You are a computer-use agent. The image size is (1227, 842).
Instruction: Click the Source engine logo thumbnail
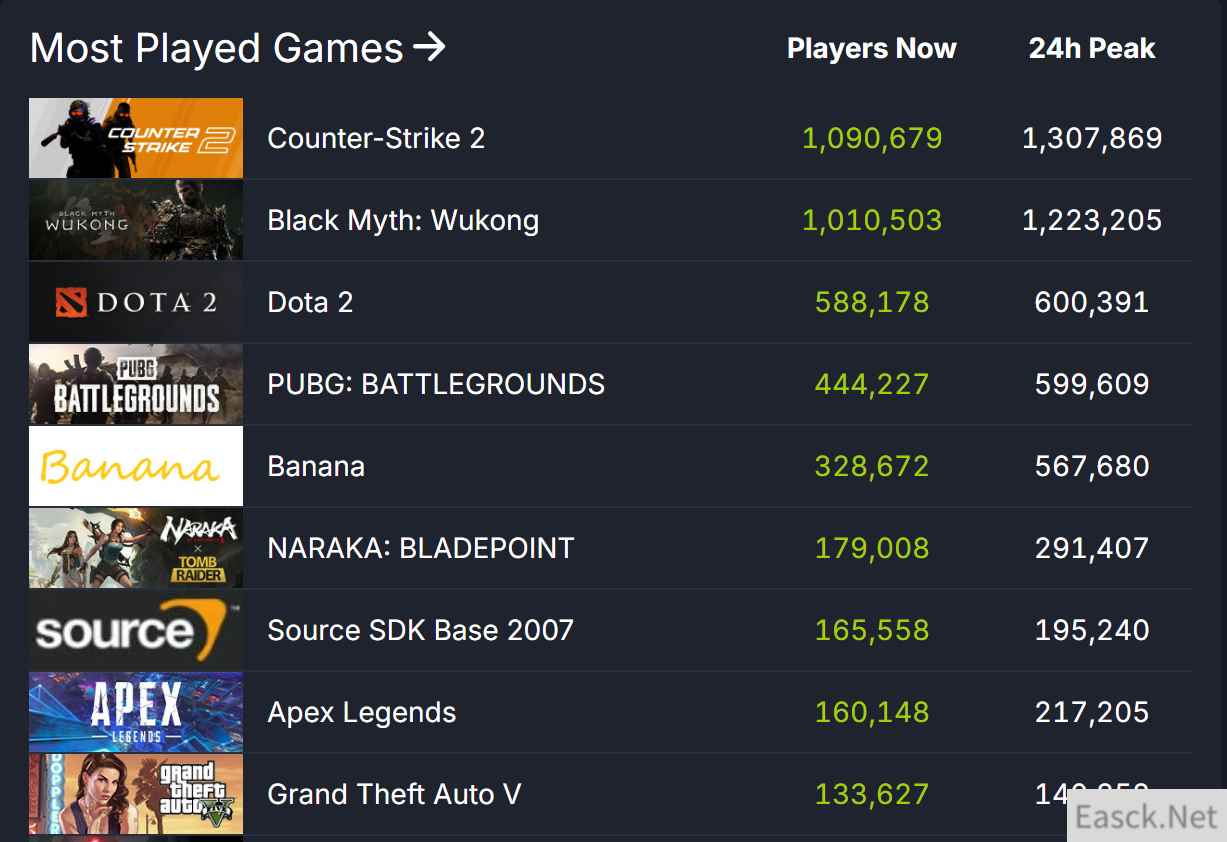[x=136, y=630]
